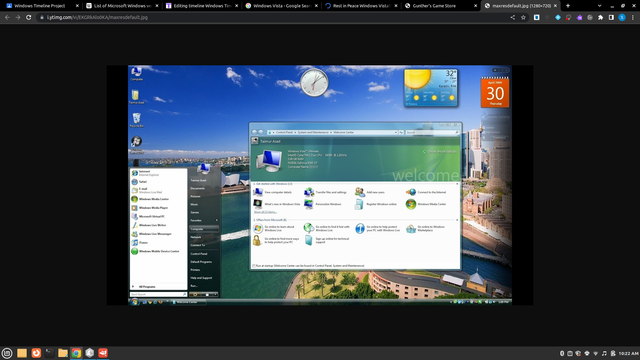The width and height of the screenshot is (640, 360).
Task: Click the purple extension icon in toolbar
Action: click(x=579, y=18)
